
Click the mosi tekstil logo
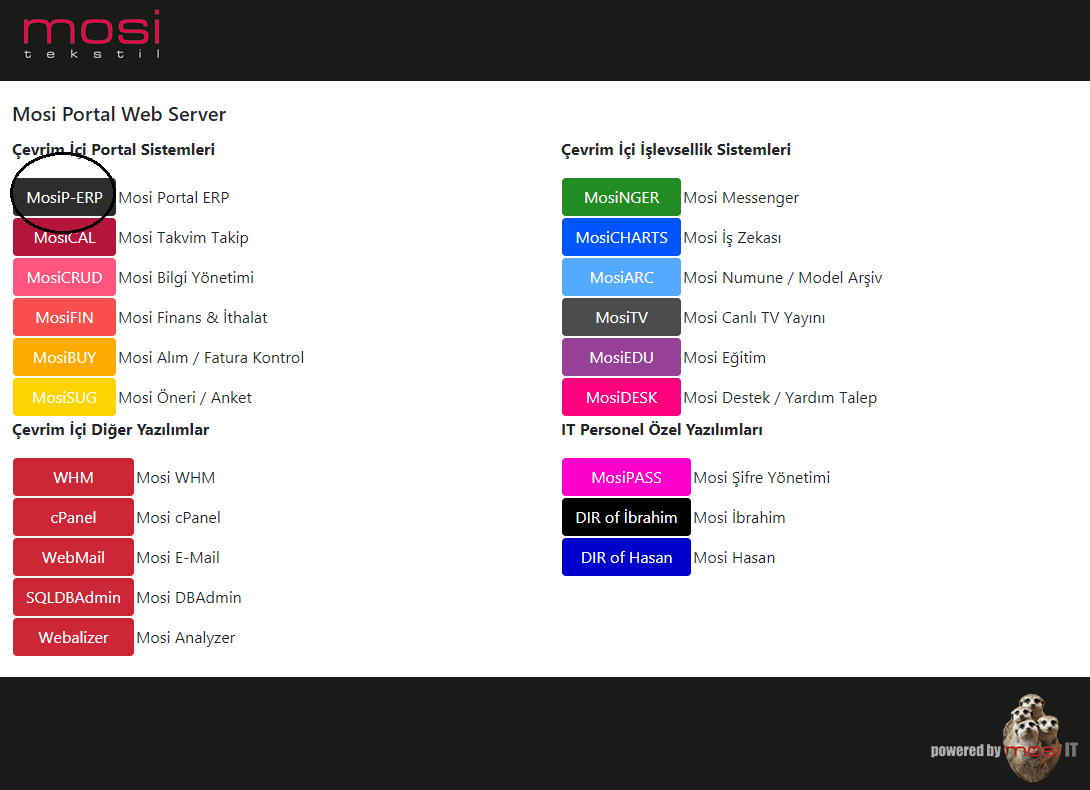coord(92,34)
